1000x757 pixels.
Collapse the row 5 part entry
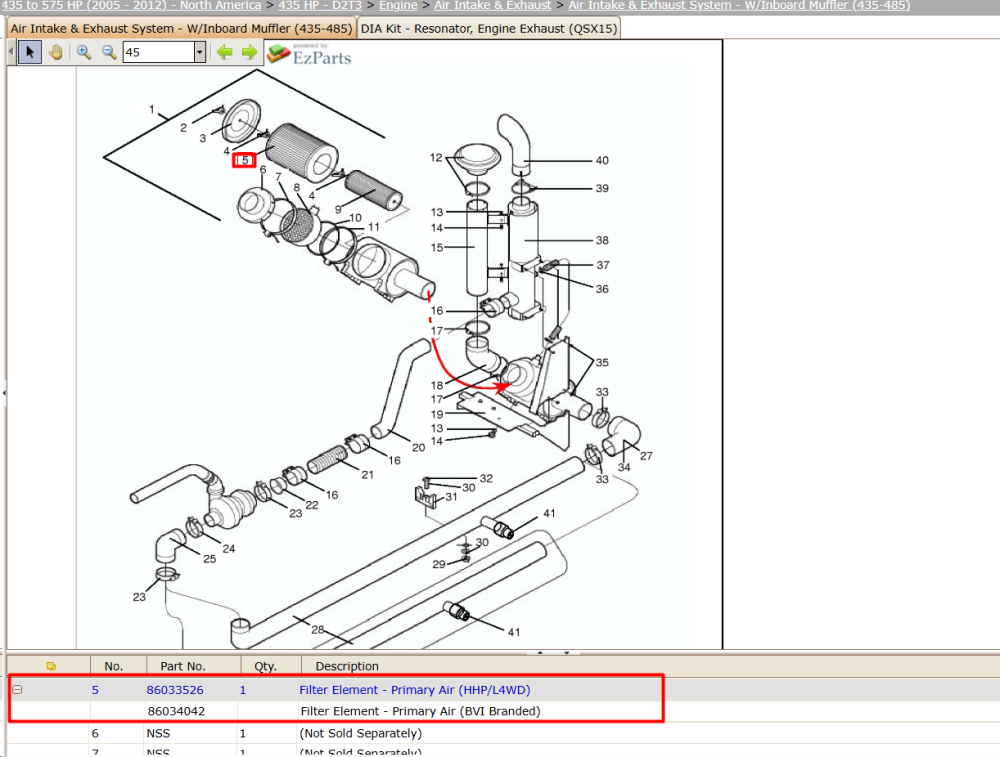[17, 689]
